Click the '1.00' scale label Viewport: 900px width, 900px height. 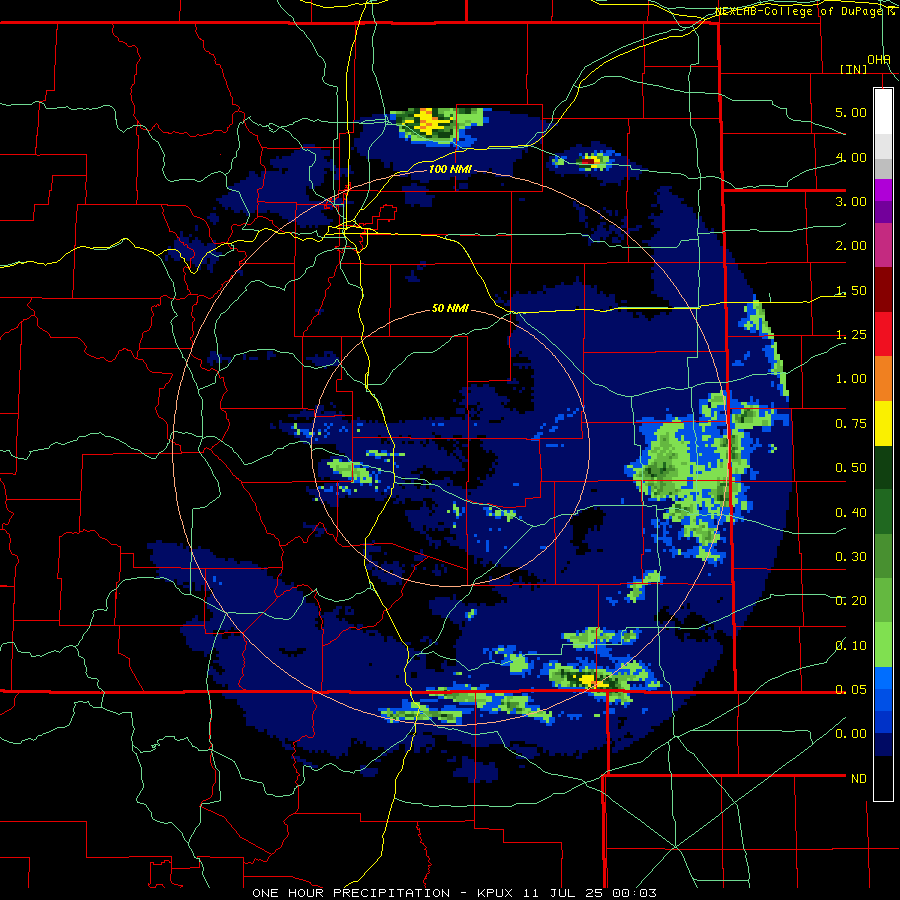point(851,379)
